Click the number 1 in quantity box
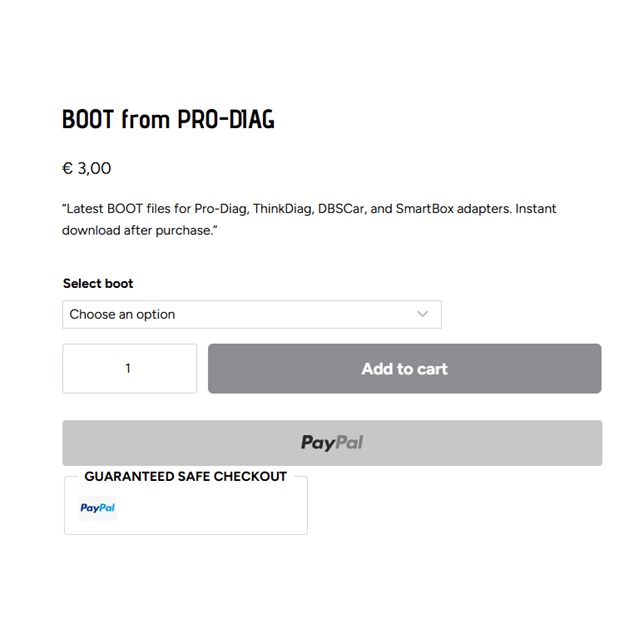Image resolution: width=624 pixels, height=624 pixels. pos(128,368)
